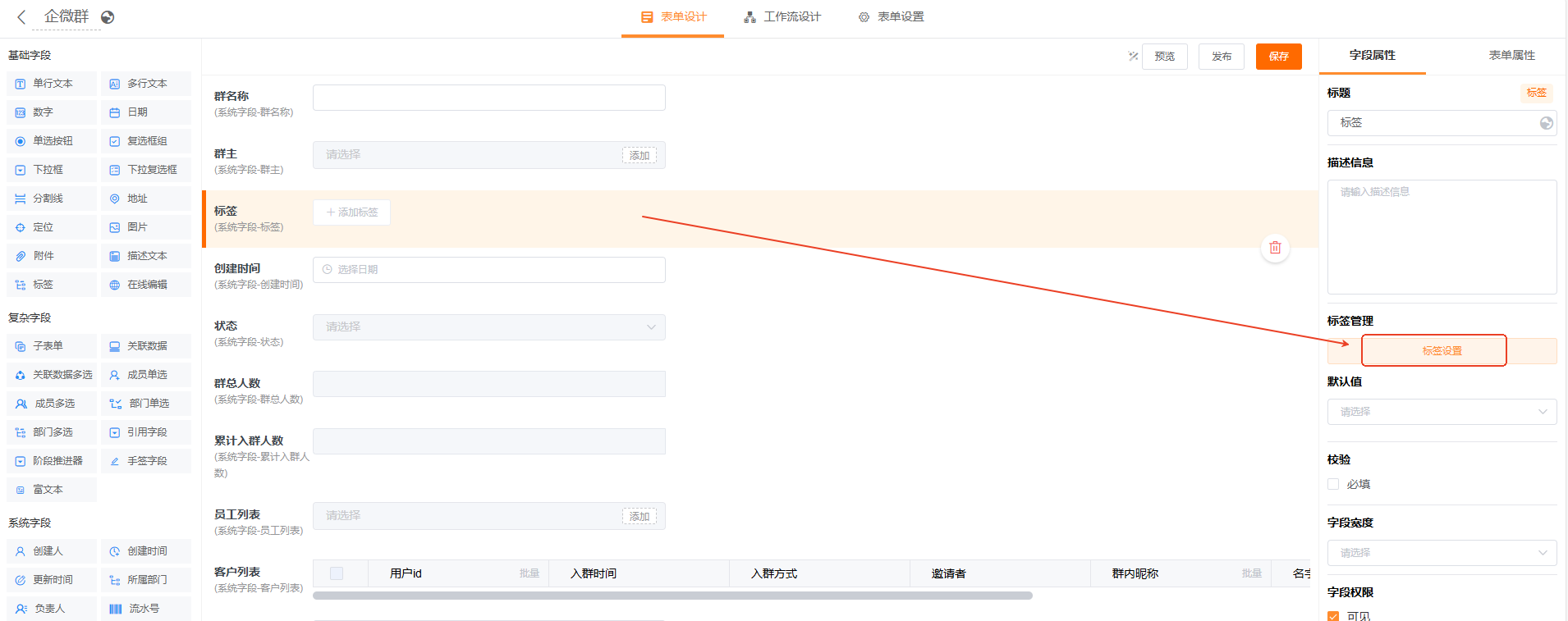
Task: Open the 状态 dropdown in the form
Action: [x=488, y=327]
